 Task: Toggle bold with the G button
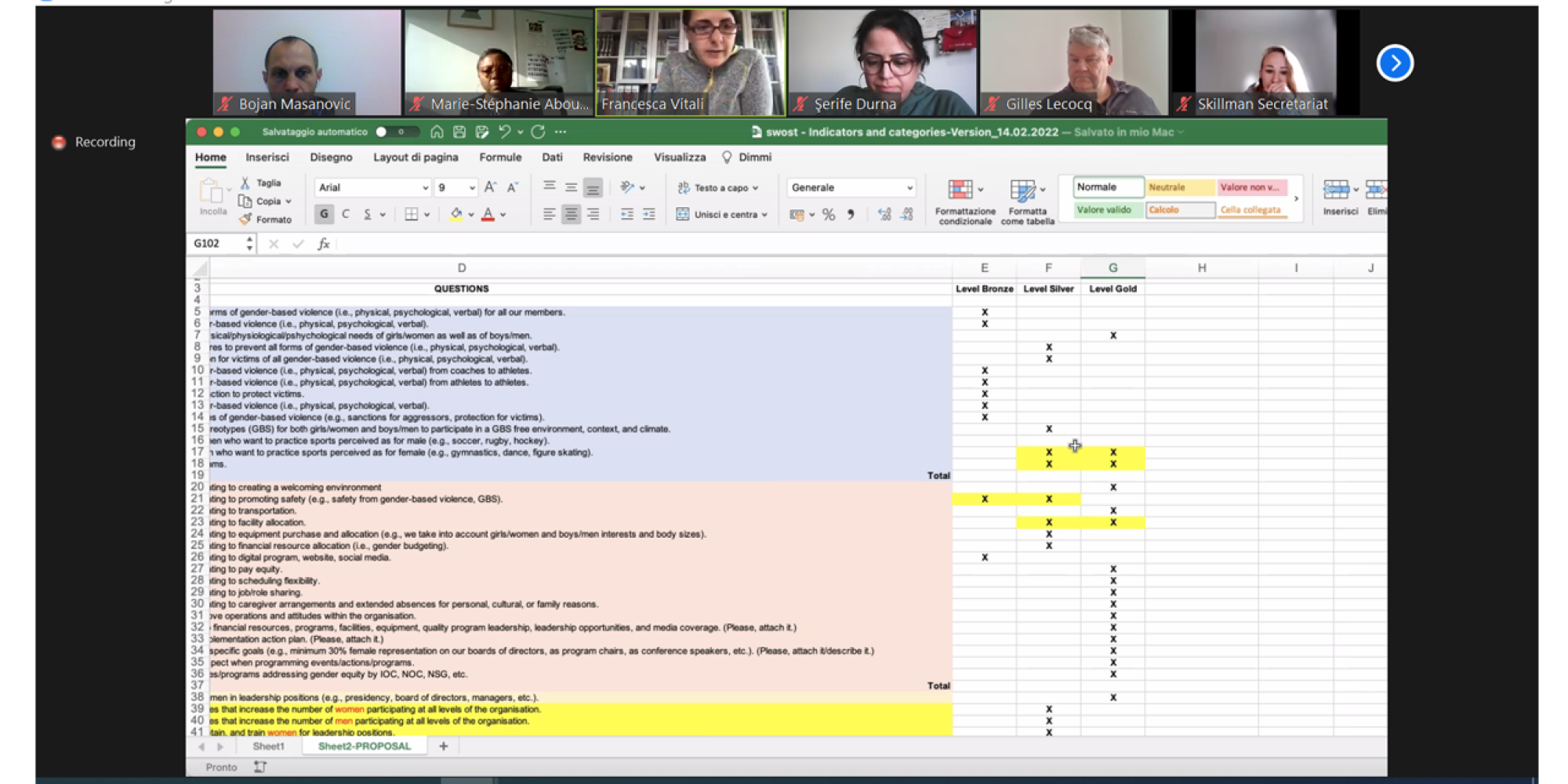324,215
